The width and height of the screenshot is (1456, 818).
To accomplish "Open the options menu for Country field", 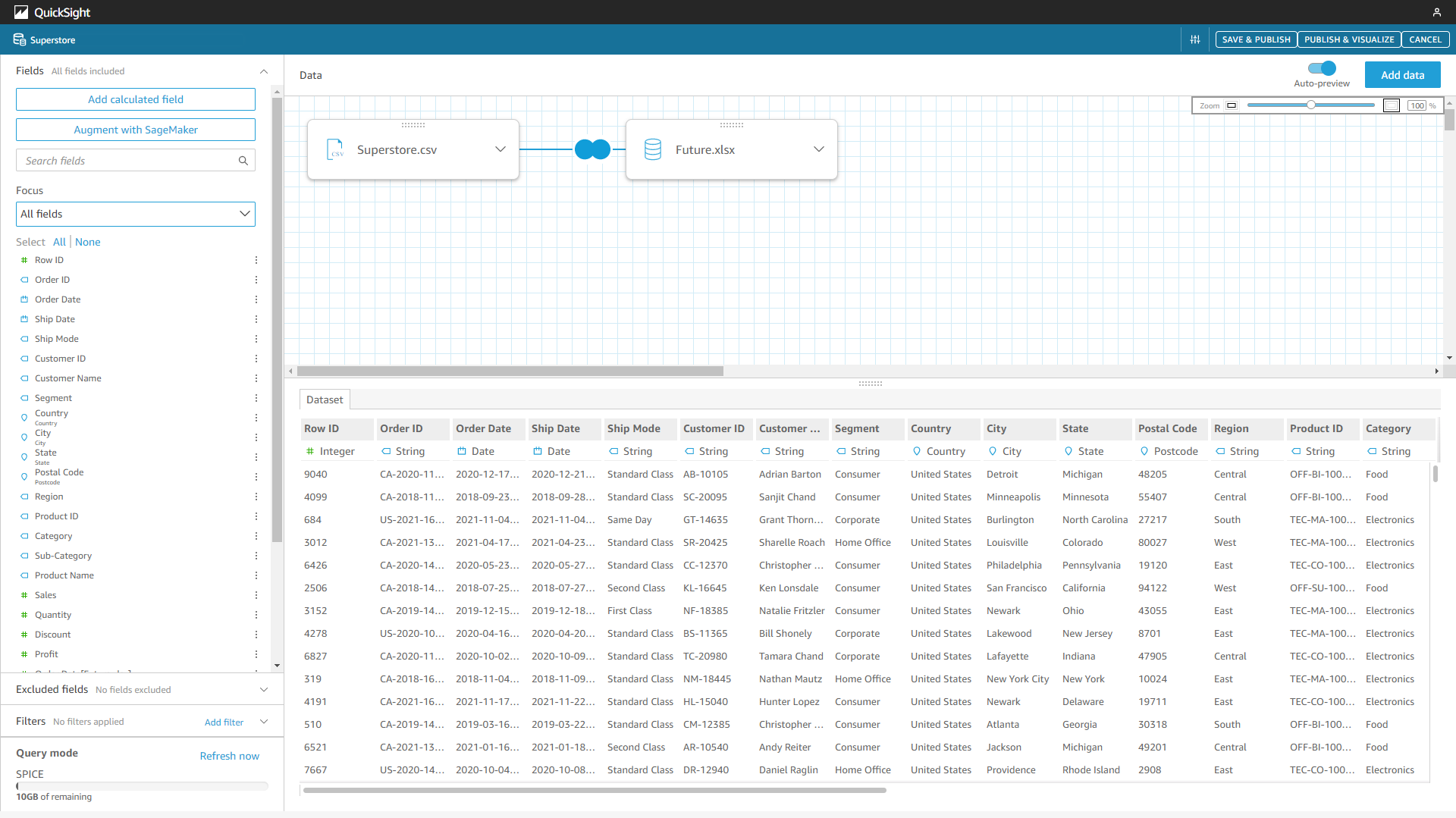I will pyautogui.click(x=256, y=418).
